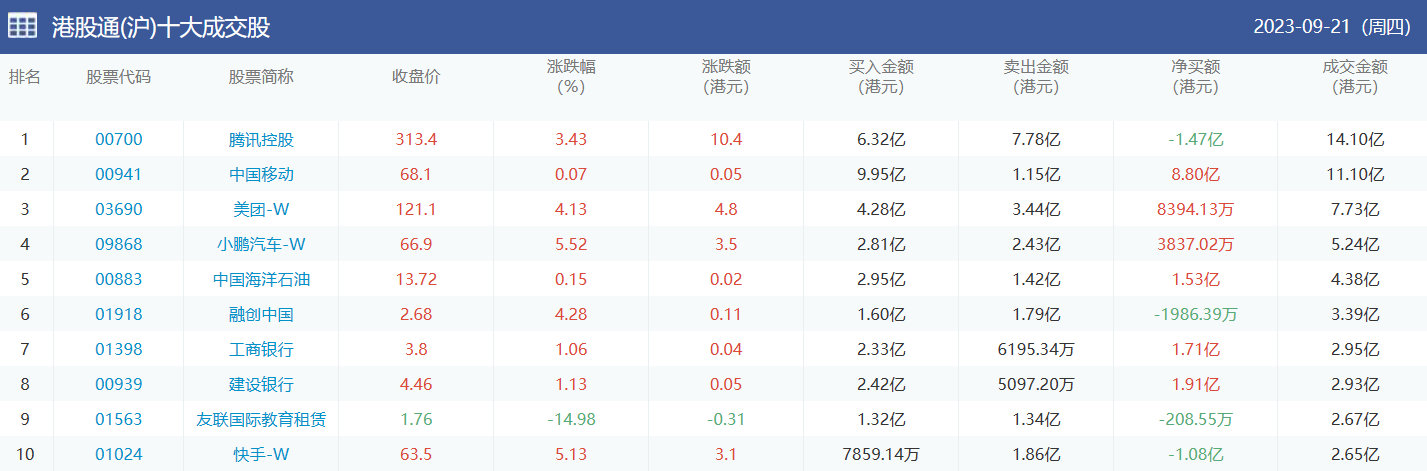This screenshot has width=1427, height=471.
Task: Open the 建设银行 stock page
Action: click(261, 385)
